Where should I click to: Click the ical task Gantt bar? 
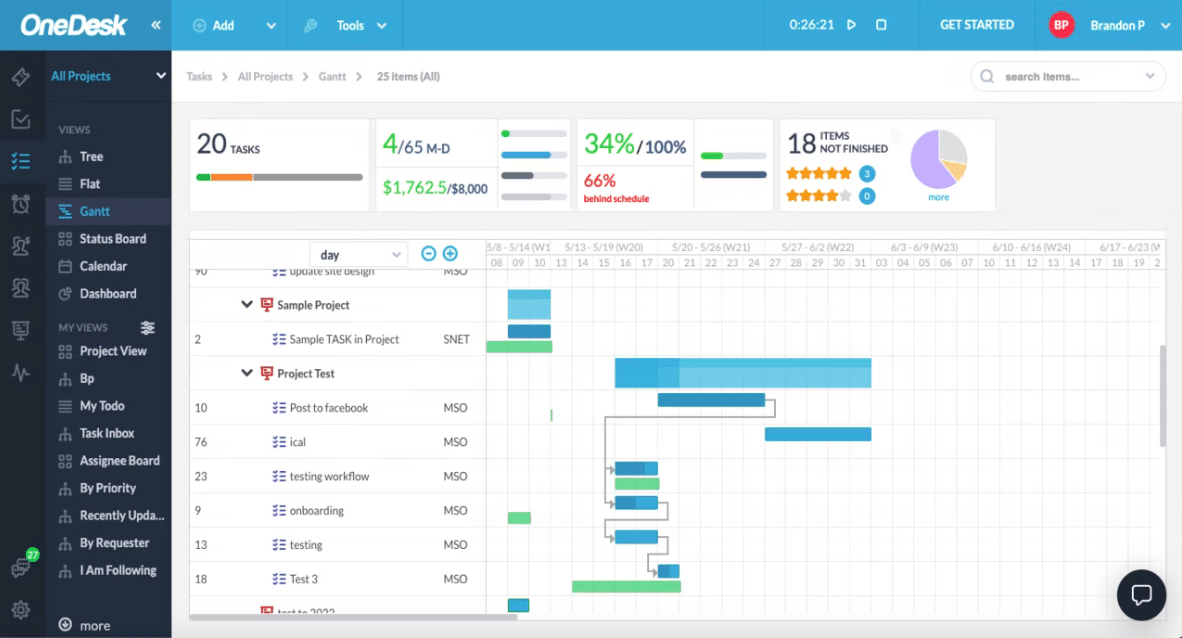pyautogui.click(x=818, y=434)
